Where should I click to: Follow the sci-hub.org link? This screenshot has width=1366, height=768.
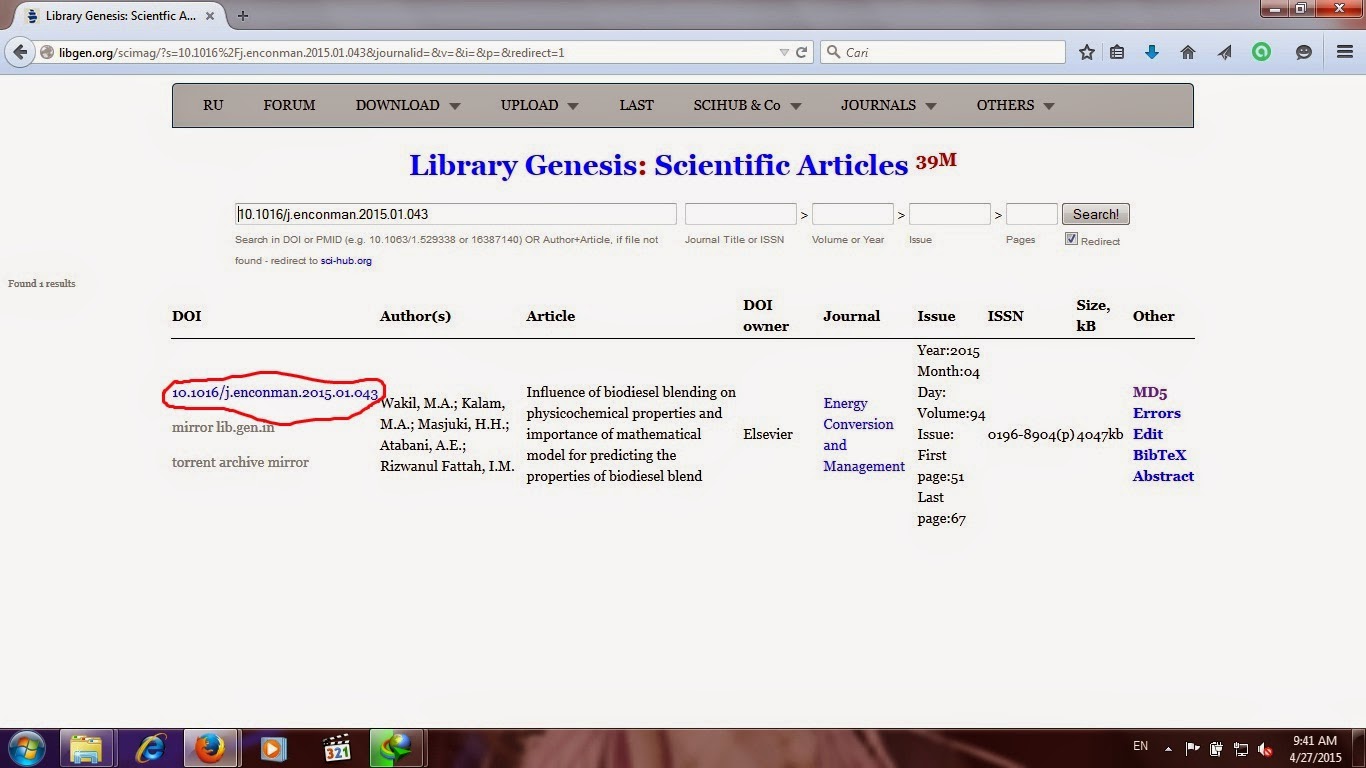point(346,261)
